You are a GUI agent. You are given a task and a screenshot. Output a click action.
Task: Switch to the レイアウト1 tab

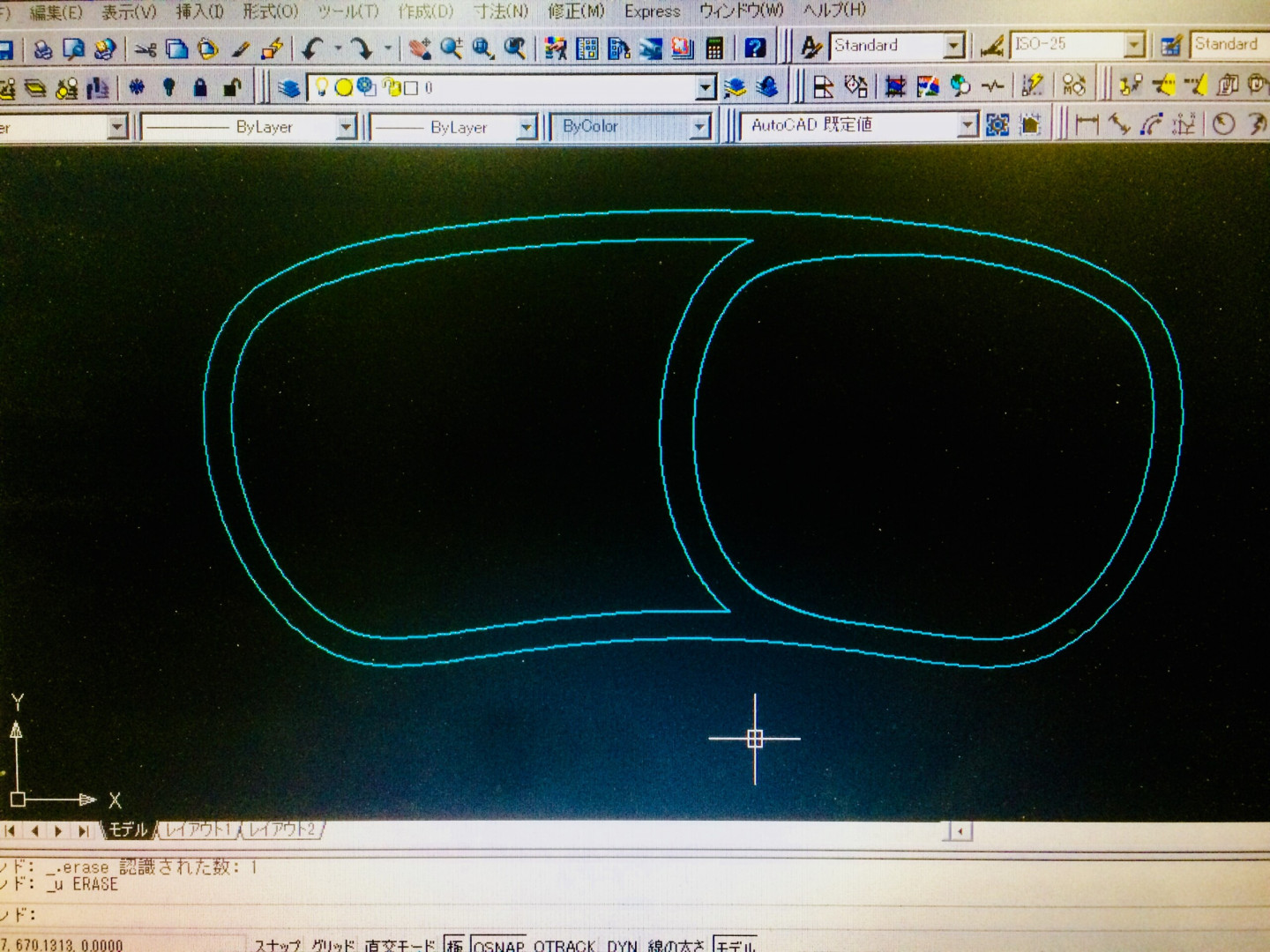[x=198, y=829]
